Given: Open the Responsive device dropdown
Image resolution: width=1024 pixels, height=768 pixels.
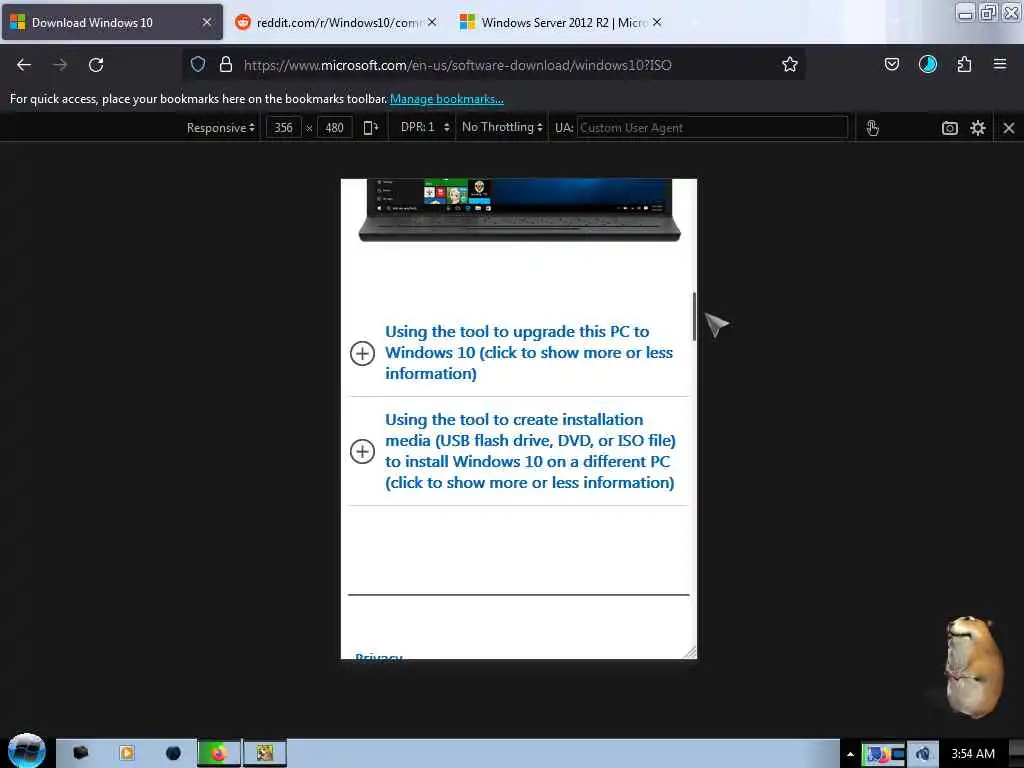Looking at the screenshot, I should (221, 127).
